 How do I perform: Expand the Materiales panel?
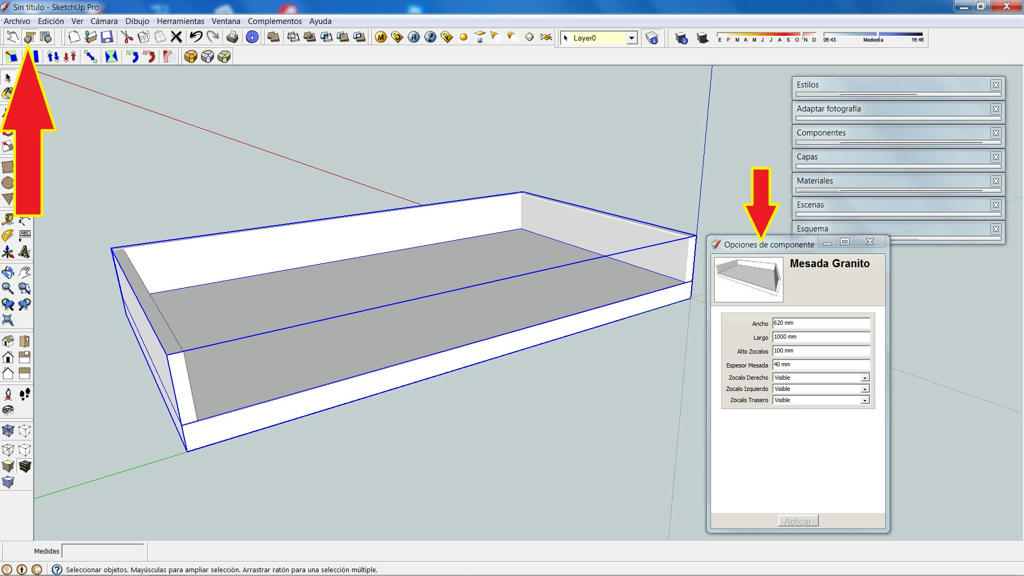click(891, 181)
